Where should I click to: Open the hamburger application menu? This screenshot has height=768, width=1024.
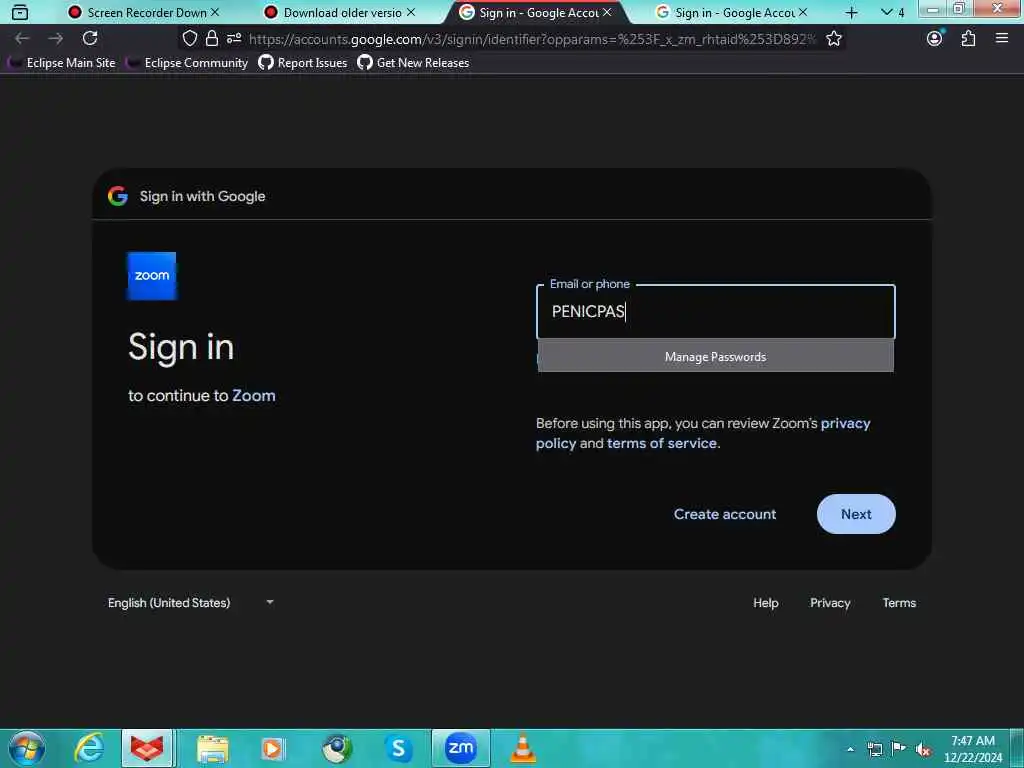1002,39
